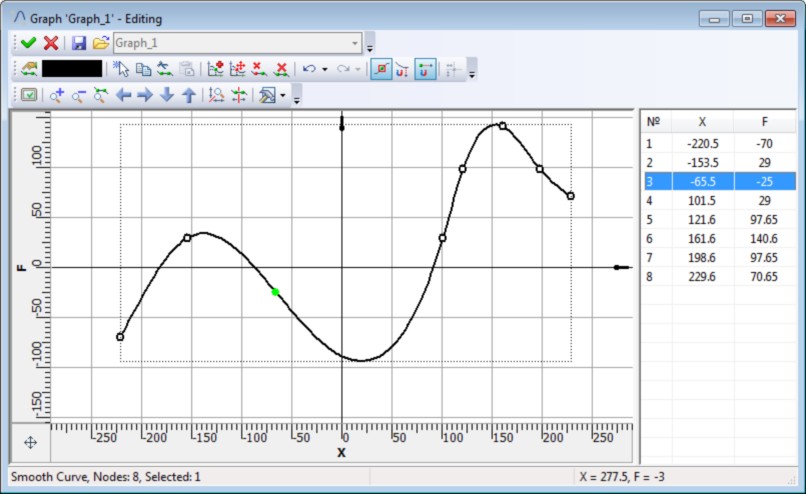Click the blue left arrow pan icon
This screenshot has height=494, width=806.
point(124,96)
